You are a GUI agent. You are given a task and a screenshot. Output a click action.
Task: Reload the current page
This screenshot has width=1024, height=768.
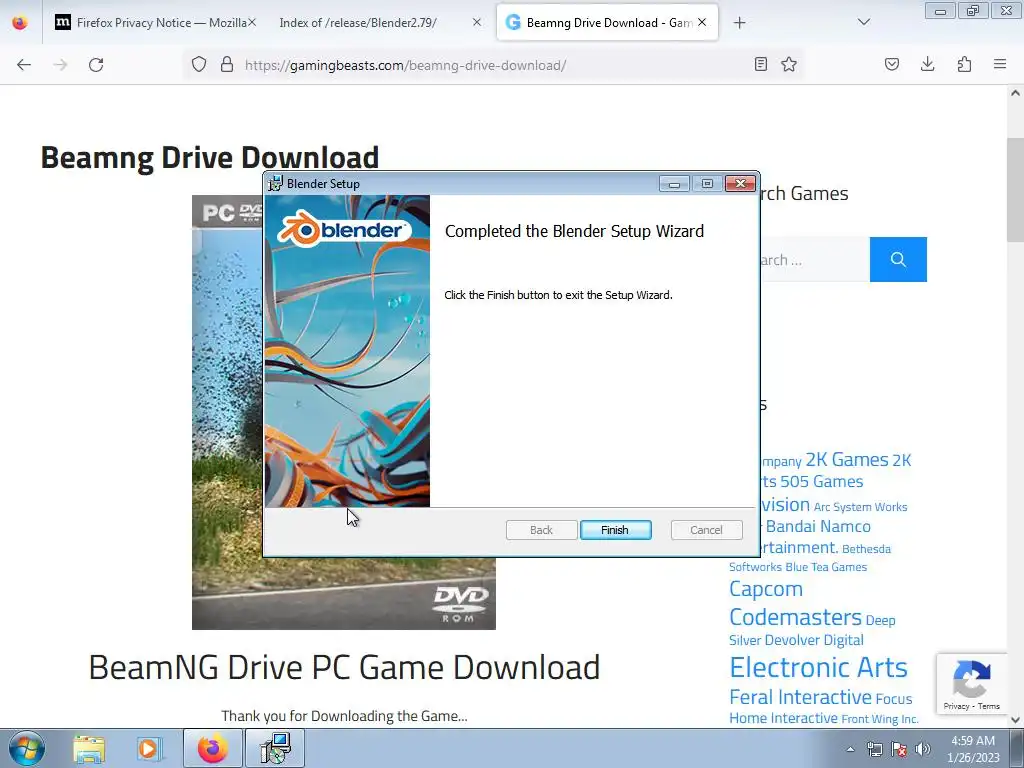[x=96, y=65]
